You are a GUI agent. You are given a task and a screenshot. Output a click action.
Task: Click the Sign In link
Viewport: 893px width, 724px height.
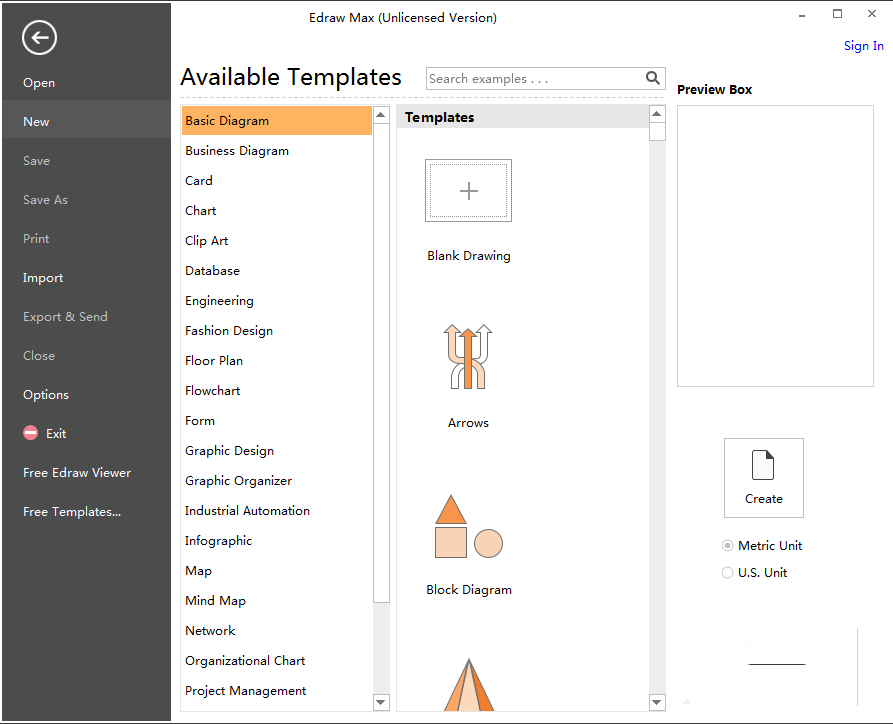[x=863, y=46]
